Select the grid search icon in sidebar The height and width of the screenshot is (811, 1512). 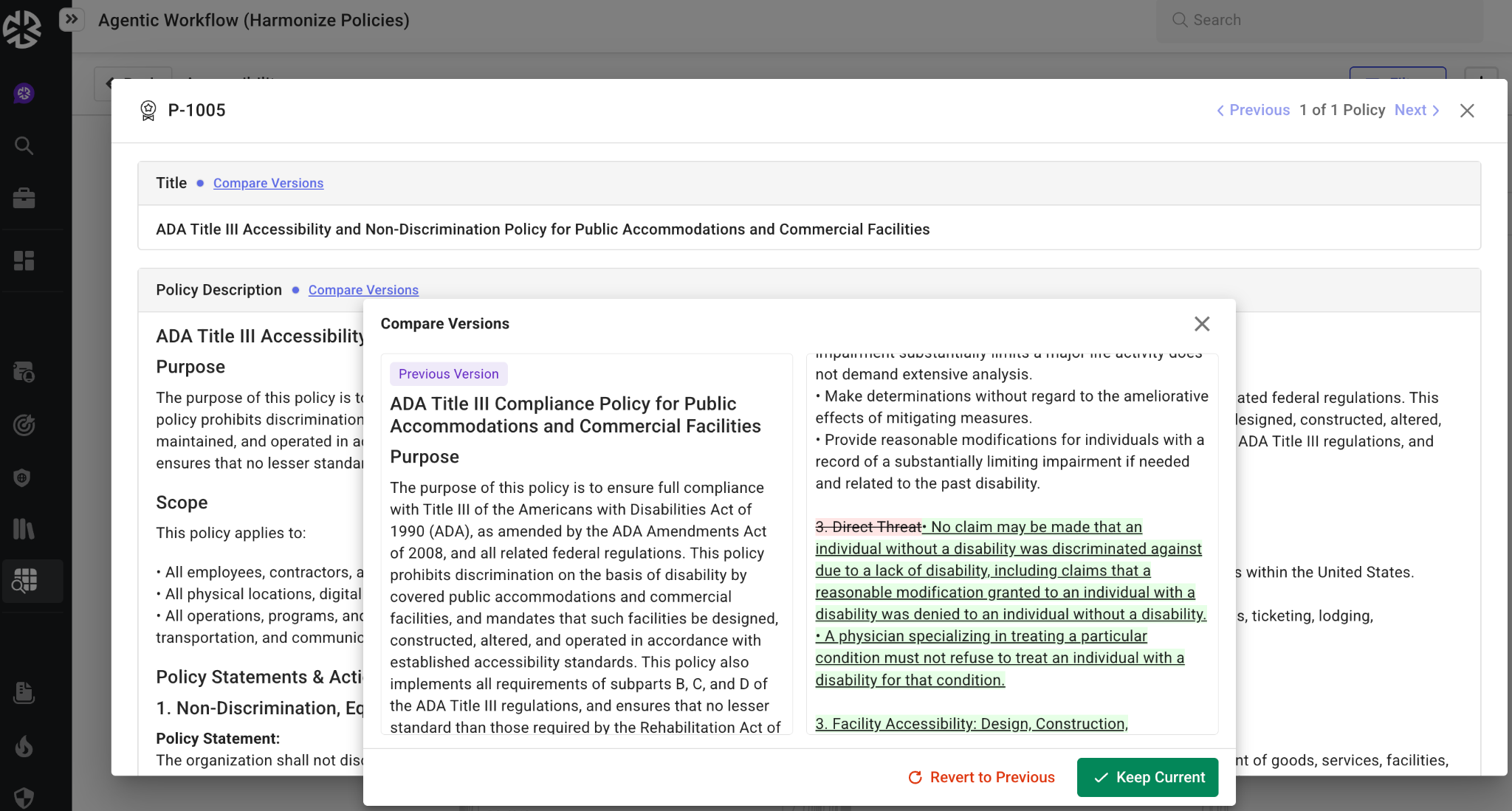24,581
